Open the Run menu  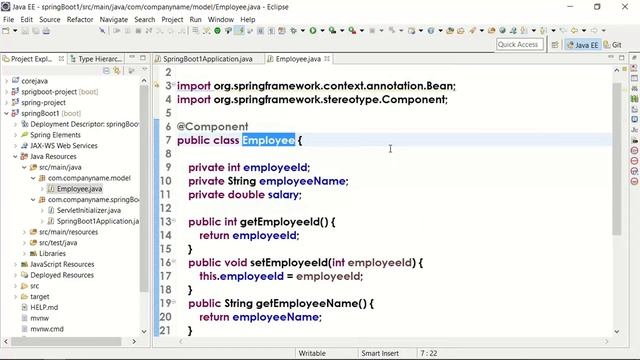click(x=196, y=20)
